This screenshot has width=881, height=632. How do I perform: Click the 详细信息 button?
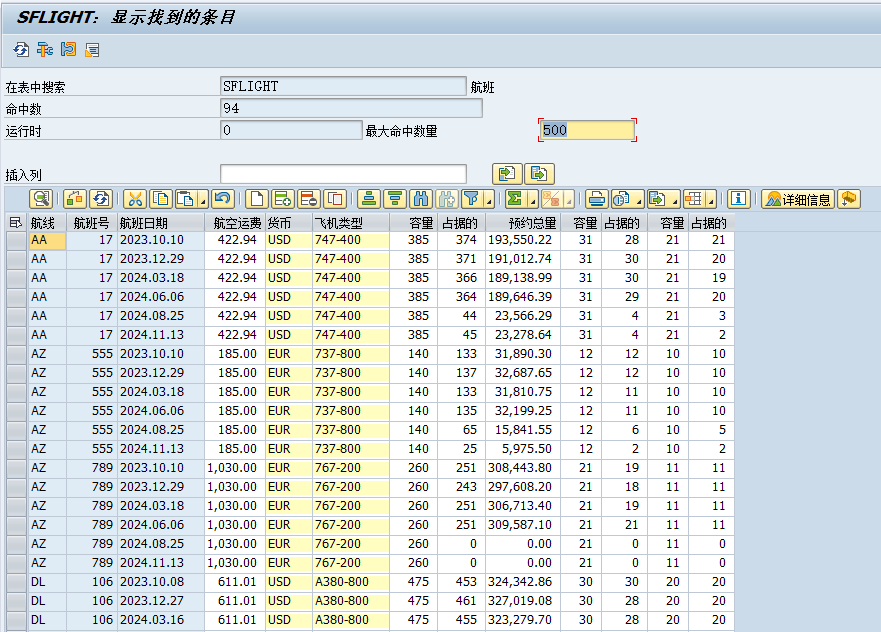(x=797, y=199)
